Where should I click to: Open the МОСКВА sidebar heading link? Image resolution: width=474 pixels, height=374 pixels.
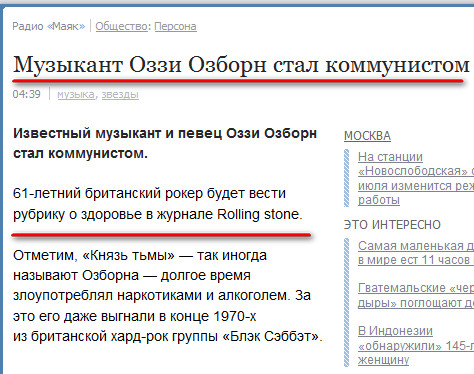point(367,136)
